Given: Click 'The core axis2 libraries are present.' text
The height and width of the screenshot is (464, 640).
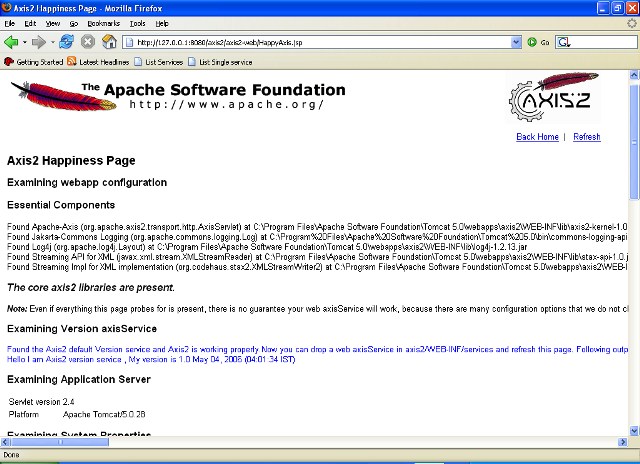Looking at the screenshot, I should coord(91,288).
